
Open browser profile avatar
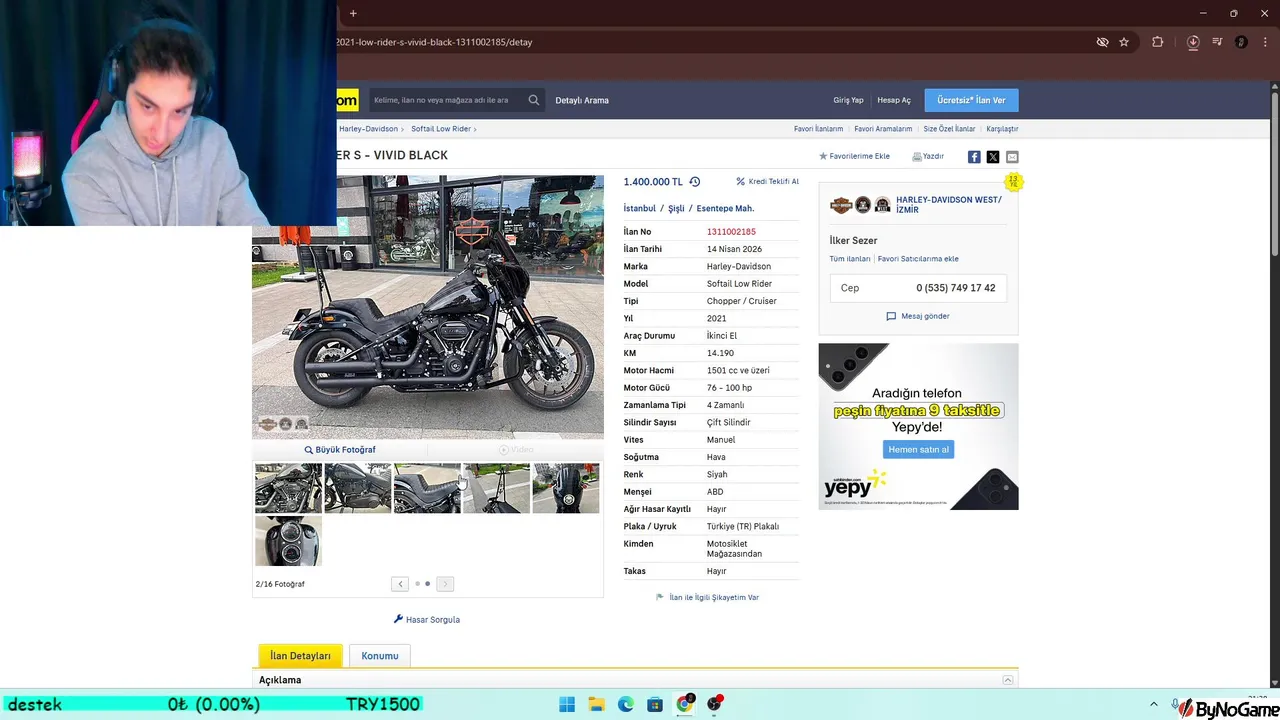[x=1241, y=42]
